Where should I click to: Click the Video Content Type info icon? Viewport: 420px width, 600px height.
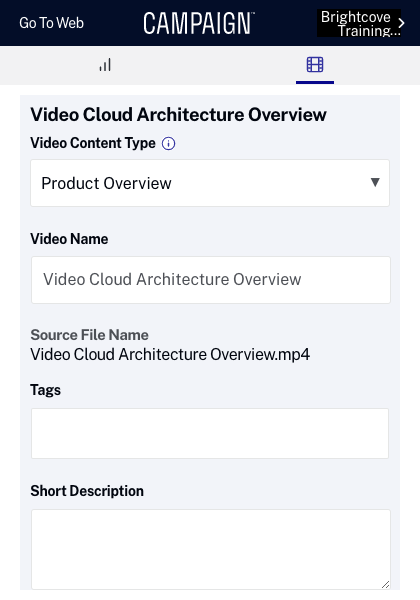[168, 143]
